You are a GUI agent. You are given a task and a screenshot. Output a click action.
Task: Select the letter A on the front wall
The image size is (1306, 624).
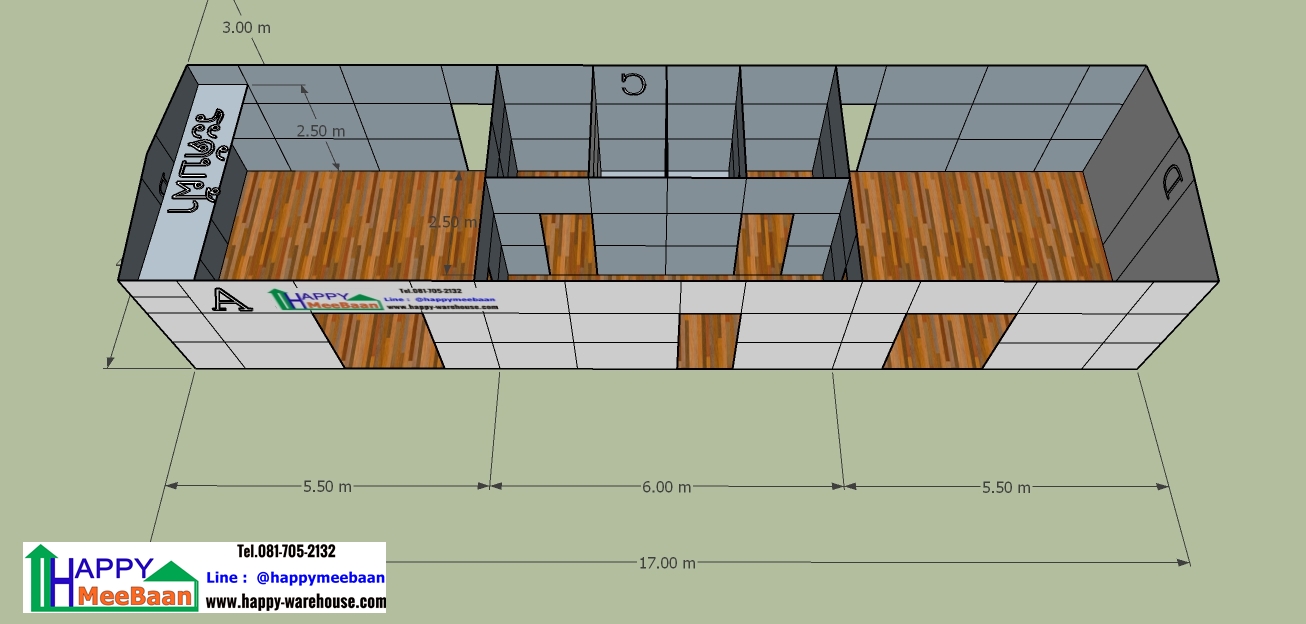pyautogui.click(x=230, y=299)
